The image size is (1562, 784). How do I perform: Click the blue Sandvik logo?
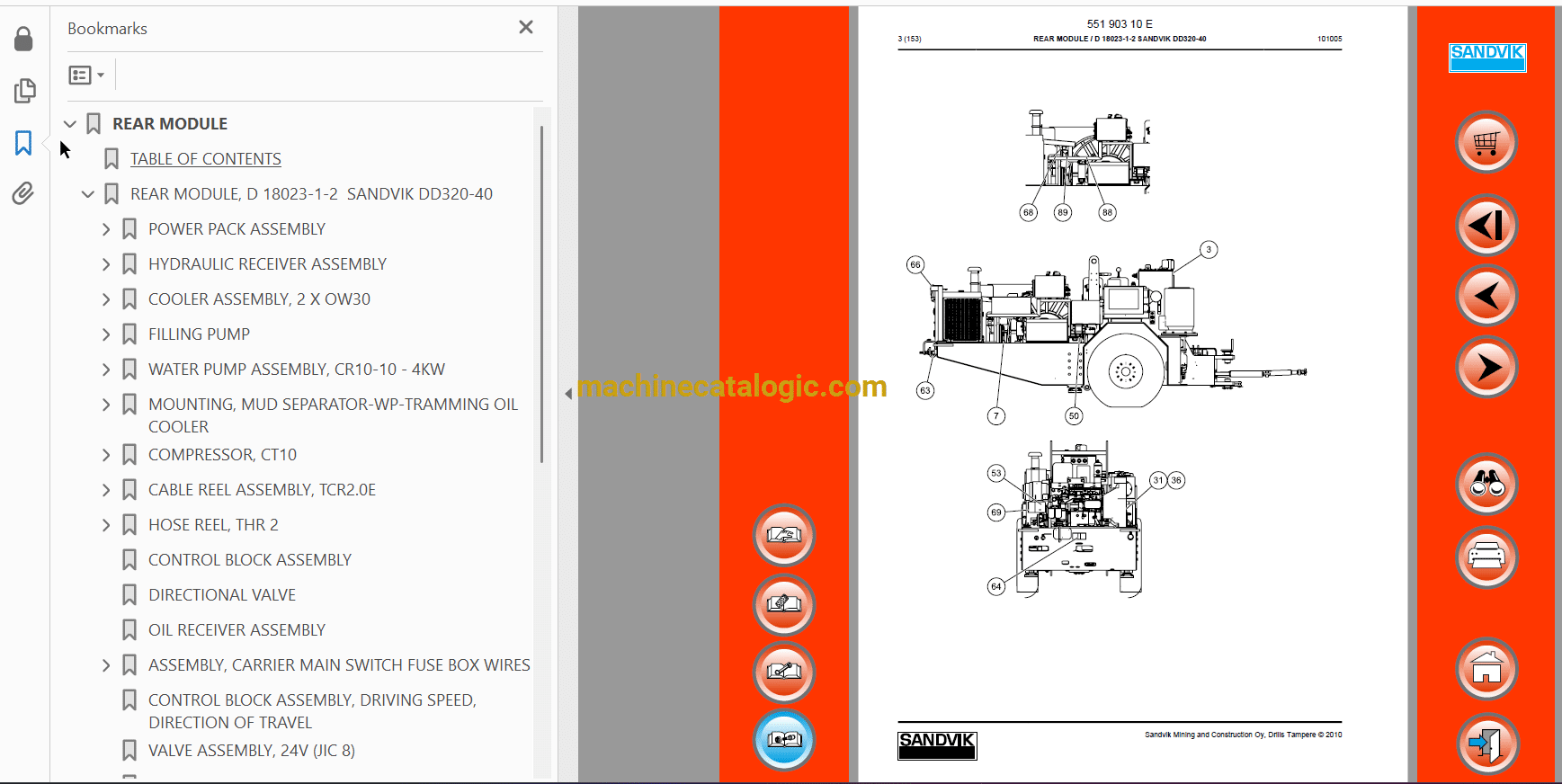click(1487, 58)
